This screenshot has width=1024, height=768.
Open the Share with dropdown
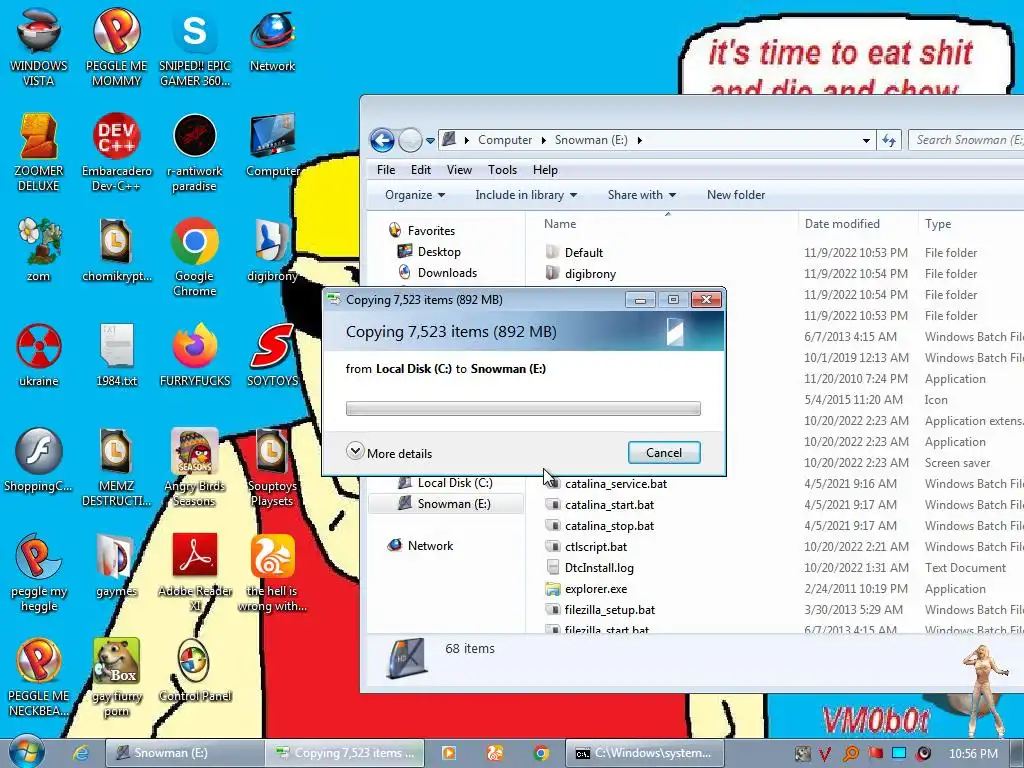(x=641, y=195)
